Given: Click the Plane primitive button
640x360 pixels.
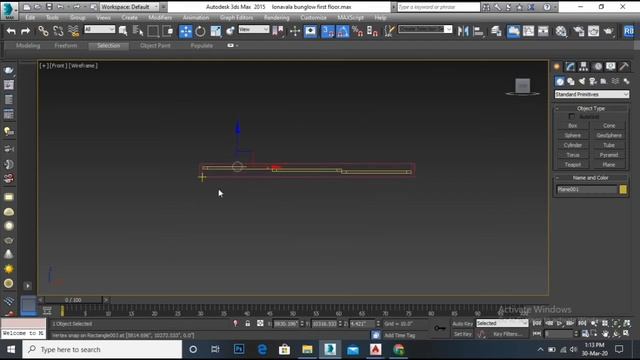Looking at the screenshot, I should [609, 165].
